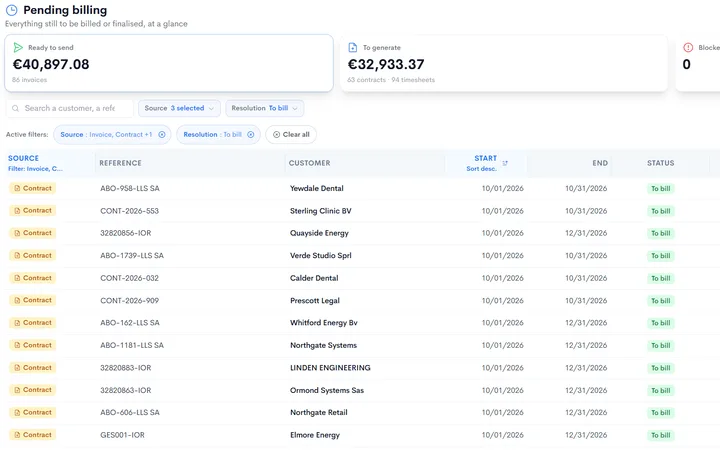Click end date of Calder Dental row
The width and height of the screenshot is (720, 450).
point(586,278)
